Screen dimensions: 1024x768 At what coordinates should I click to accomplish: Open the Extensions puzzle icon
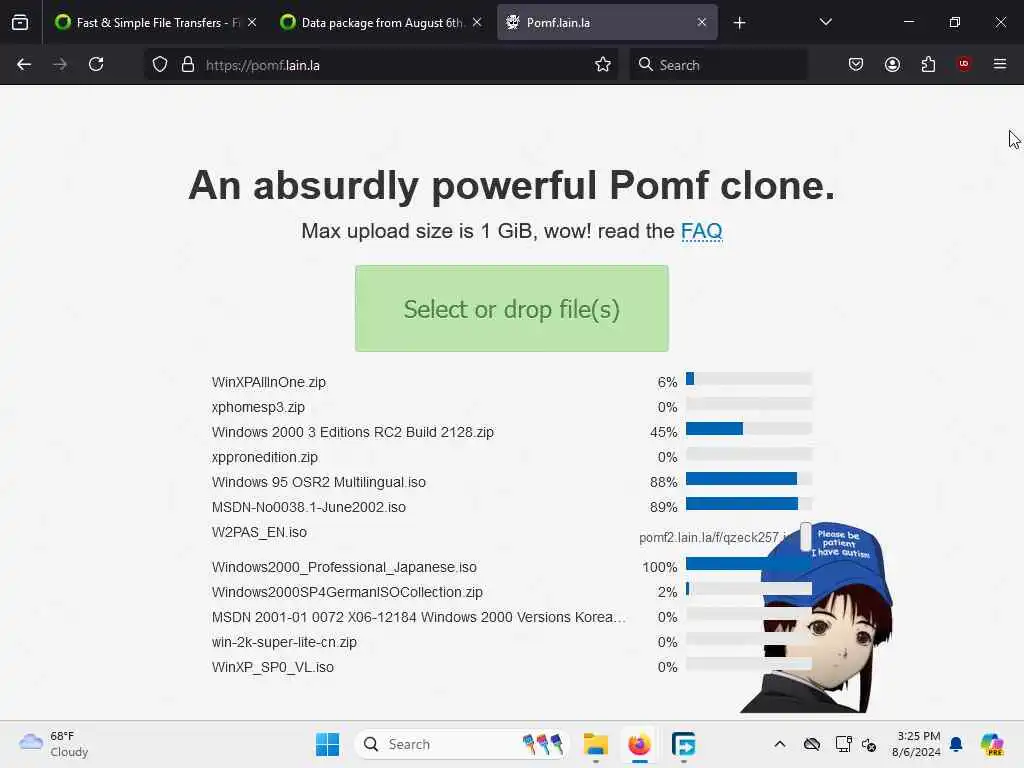(928, 65)
